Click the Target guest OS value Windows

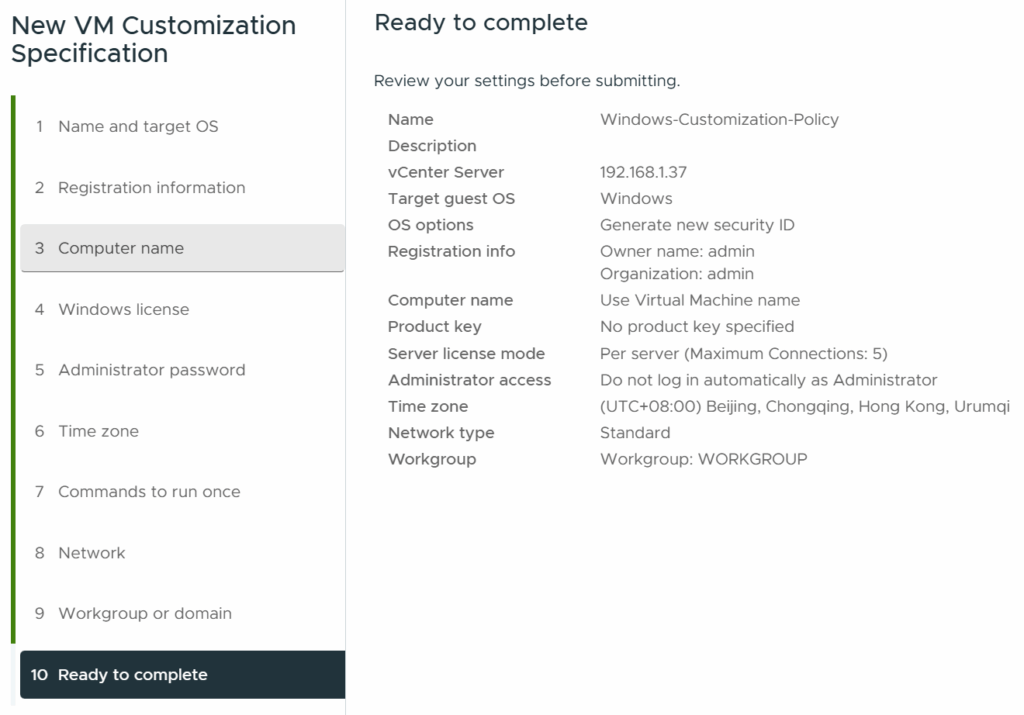pyautogui.click(x=636, y=199)
